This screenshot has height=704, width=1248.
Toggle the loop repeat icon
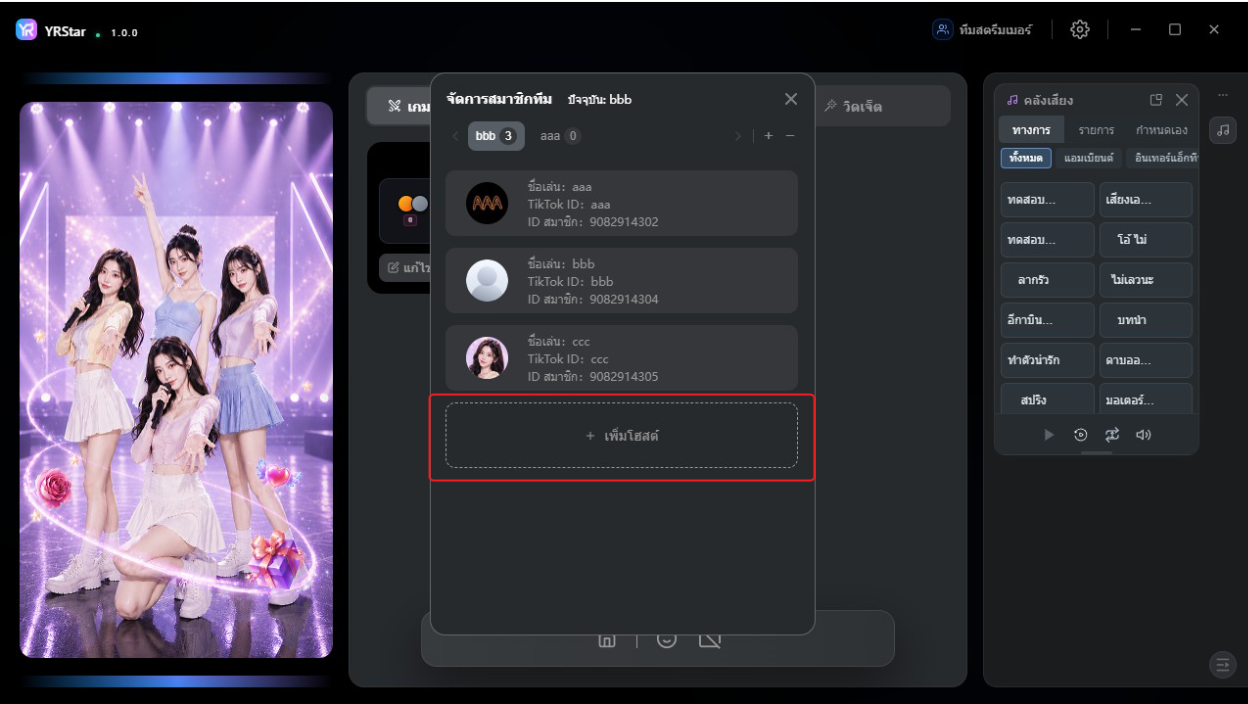[1112, 435]
